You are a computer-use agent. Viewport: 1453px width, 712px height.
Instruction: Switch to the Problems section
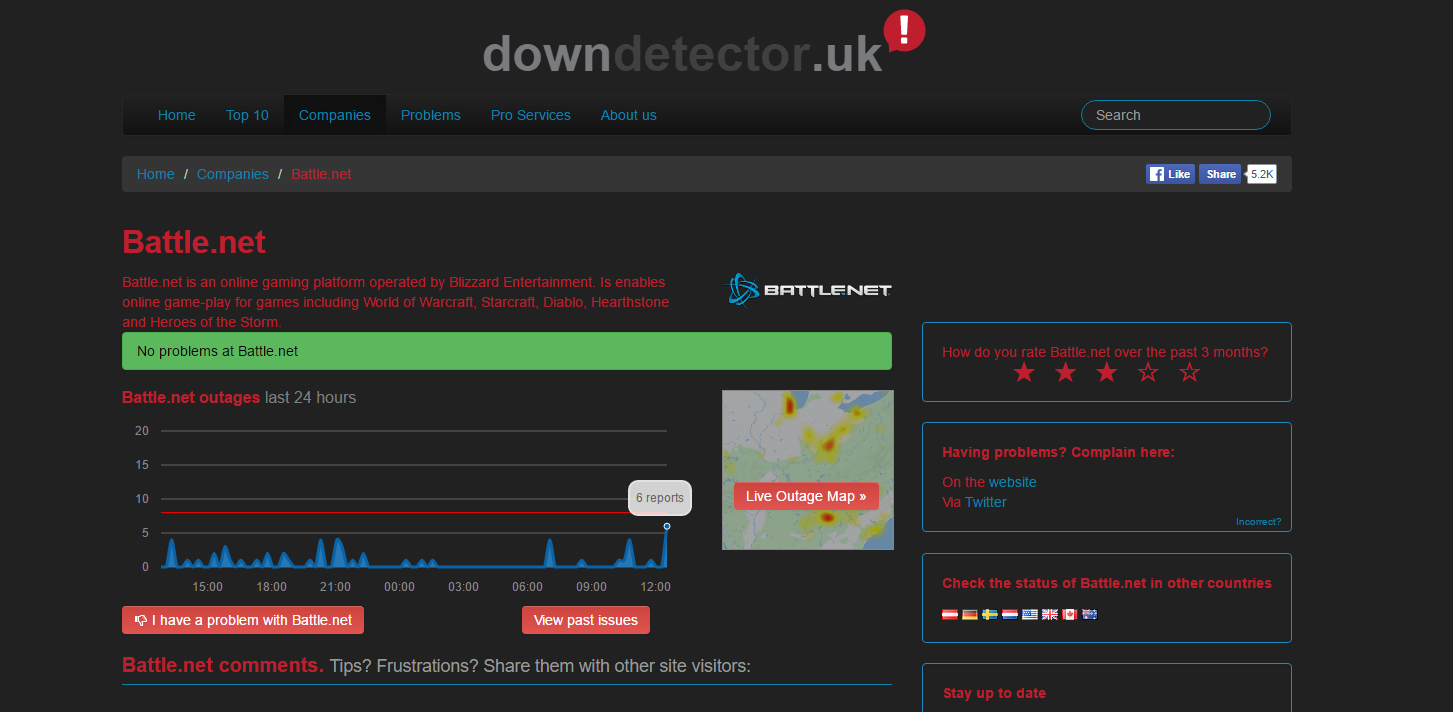(430, 114)
